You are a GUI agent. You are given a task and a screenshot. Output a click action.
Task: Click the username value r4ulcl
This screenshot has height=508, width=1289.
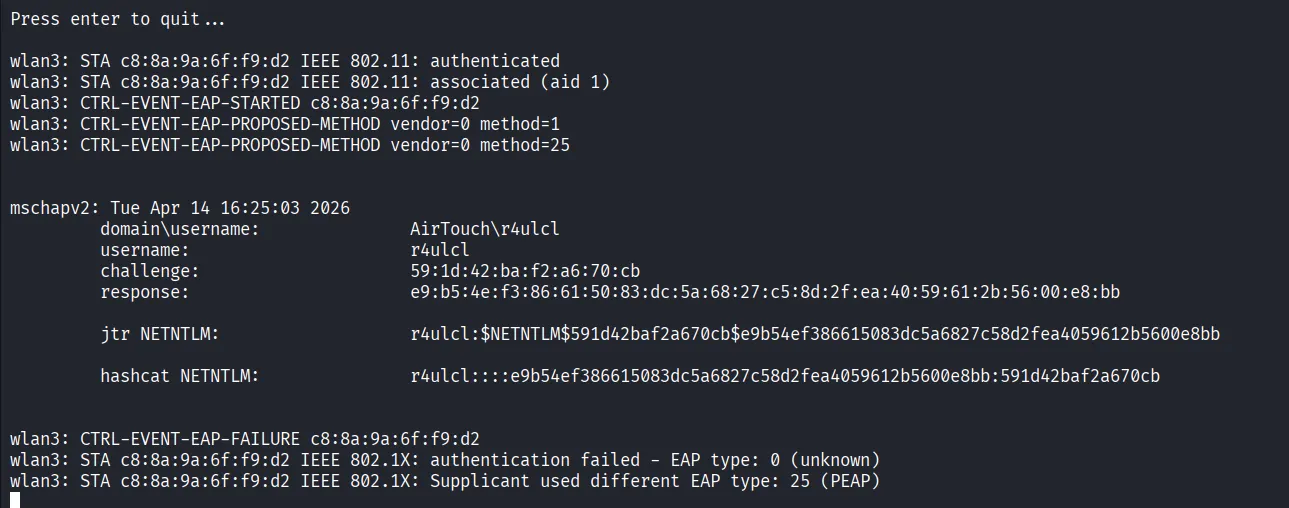coord(440,250)
